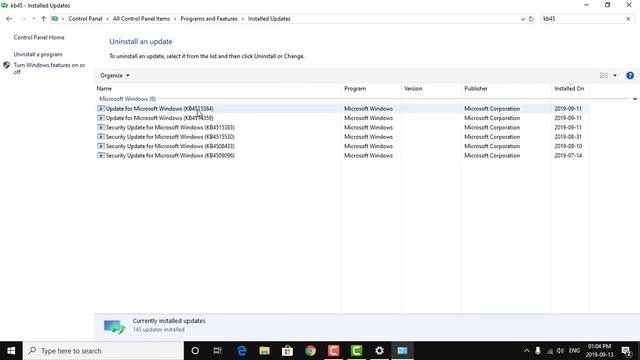Open the Programs and Features breadcrumb
This screenshot has height=360, width=640.
[x=209, y=19]
